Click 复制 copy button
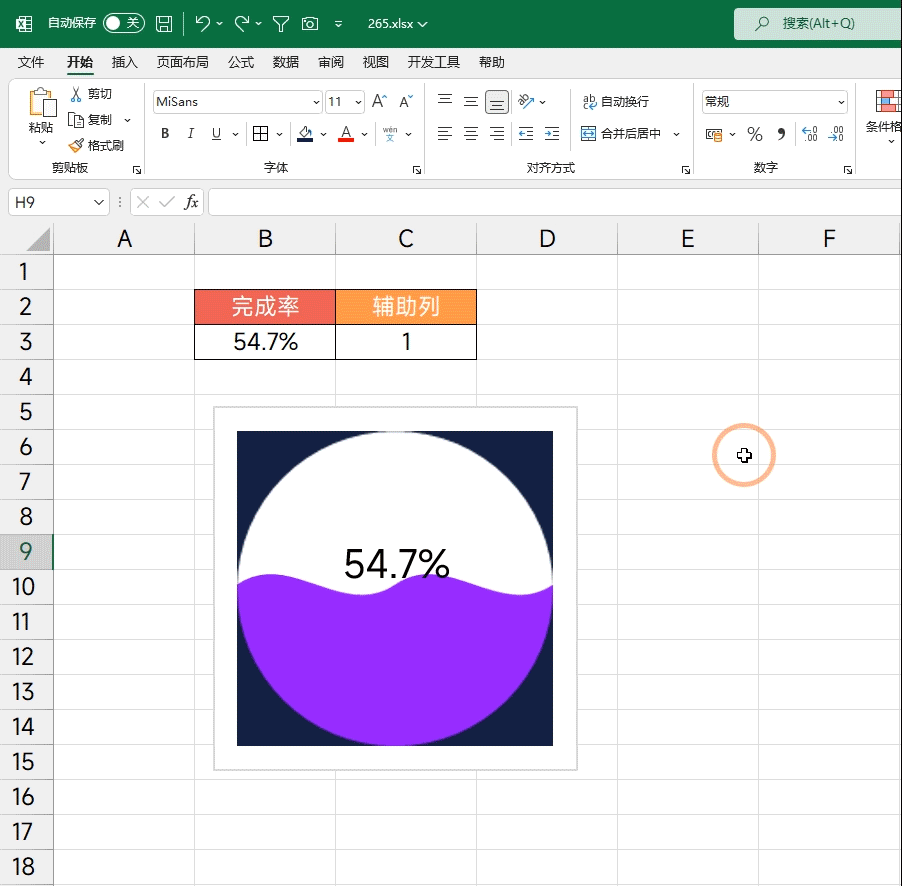This screenshot has width=902, height=886. pyautogui.click(x=90, y=120)
